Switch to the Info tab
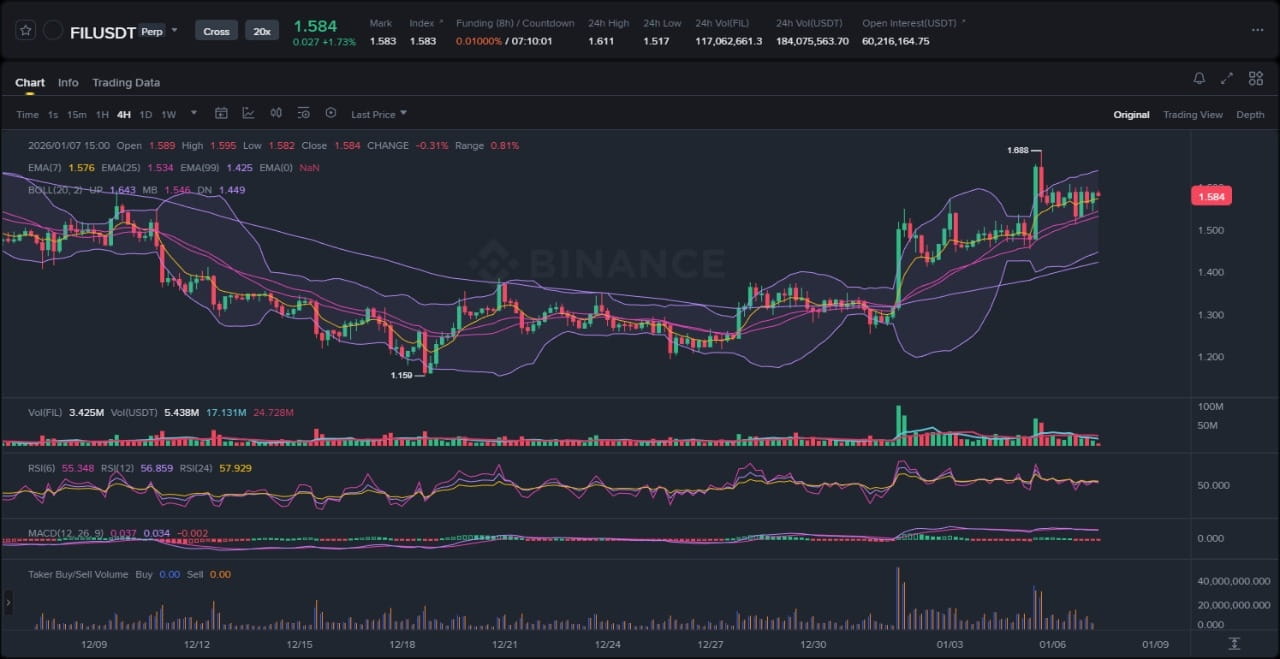1280x659 pixels. (68, 83)
